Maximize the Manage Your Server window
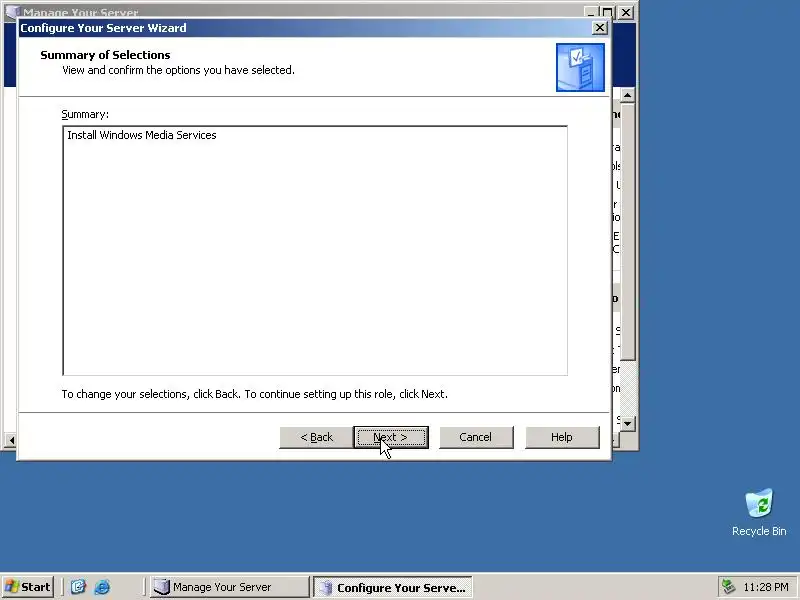The image size is (800, 600). click(608, 12)
